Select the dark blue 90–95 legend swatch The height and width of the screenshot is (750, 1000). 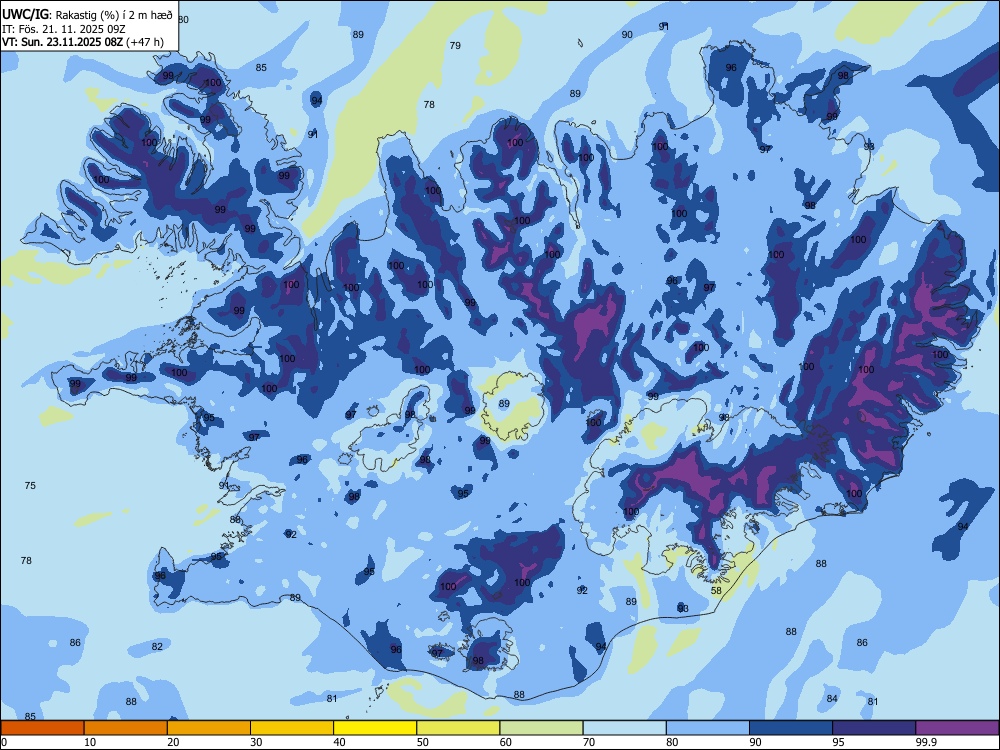point(791,728)
